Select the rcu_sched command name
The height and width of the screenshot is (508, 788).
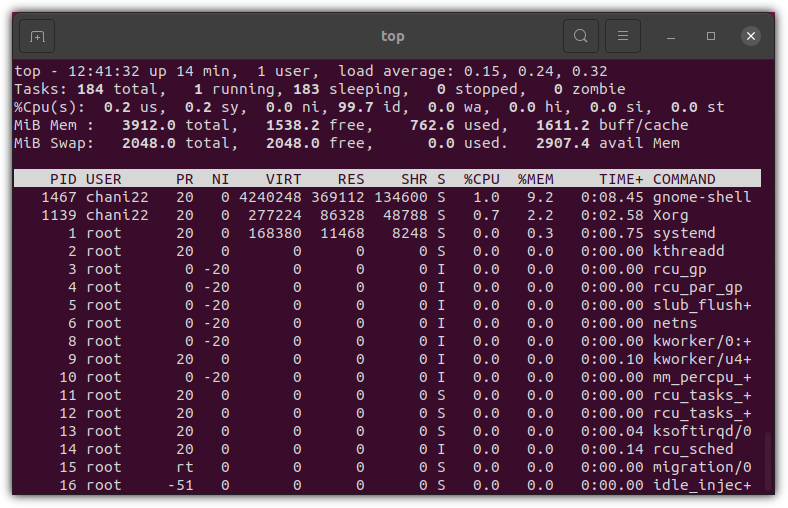(x=693, y=449)
